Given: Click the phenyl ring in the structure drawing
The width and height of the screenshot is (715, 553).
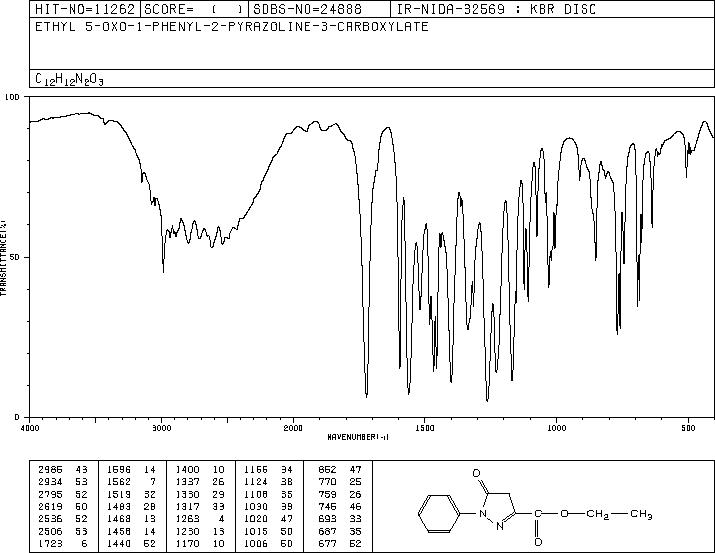Looking at the screenshot, I should [x=439, y=514].
